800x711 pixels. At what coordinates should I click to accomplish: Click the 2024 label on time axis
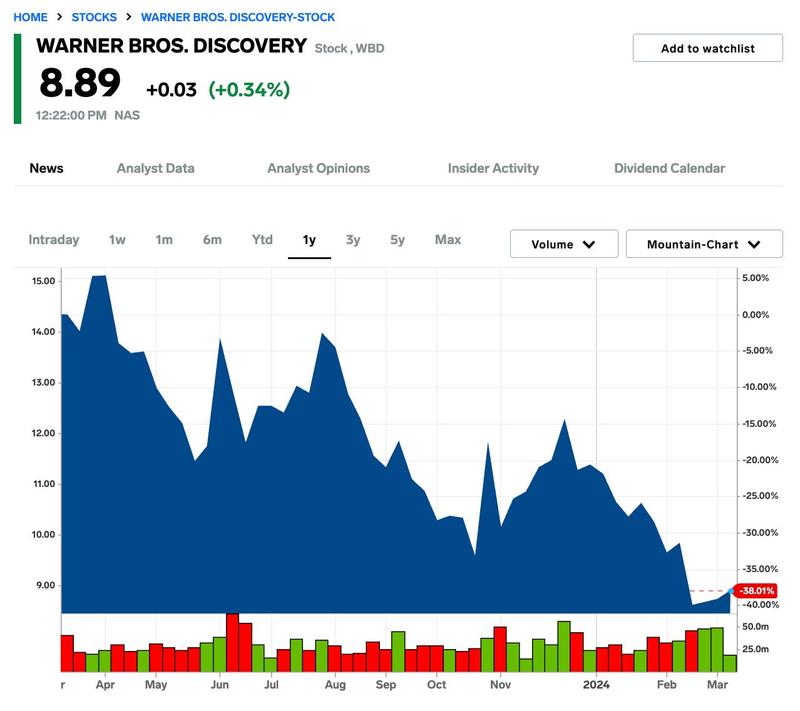pos(596,685)
